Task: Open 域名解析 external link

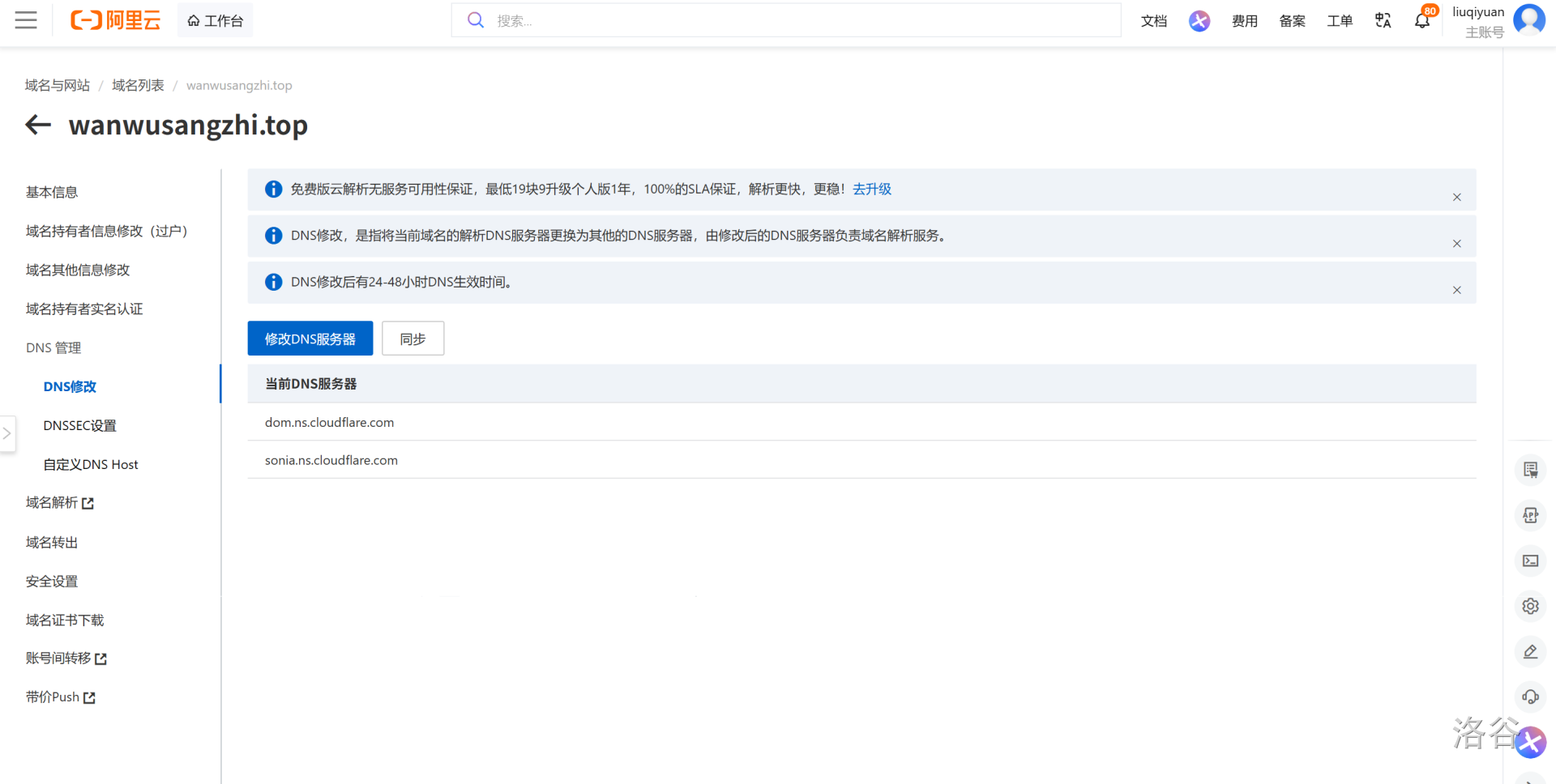Action: (60, 503)
